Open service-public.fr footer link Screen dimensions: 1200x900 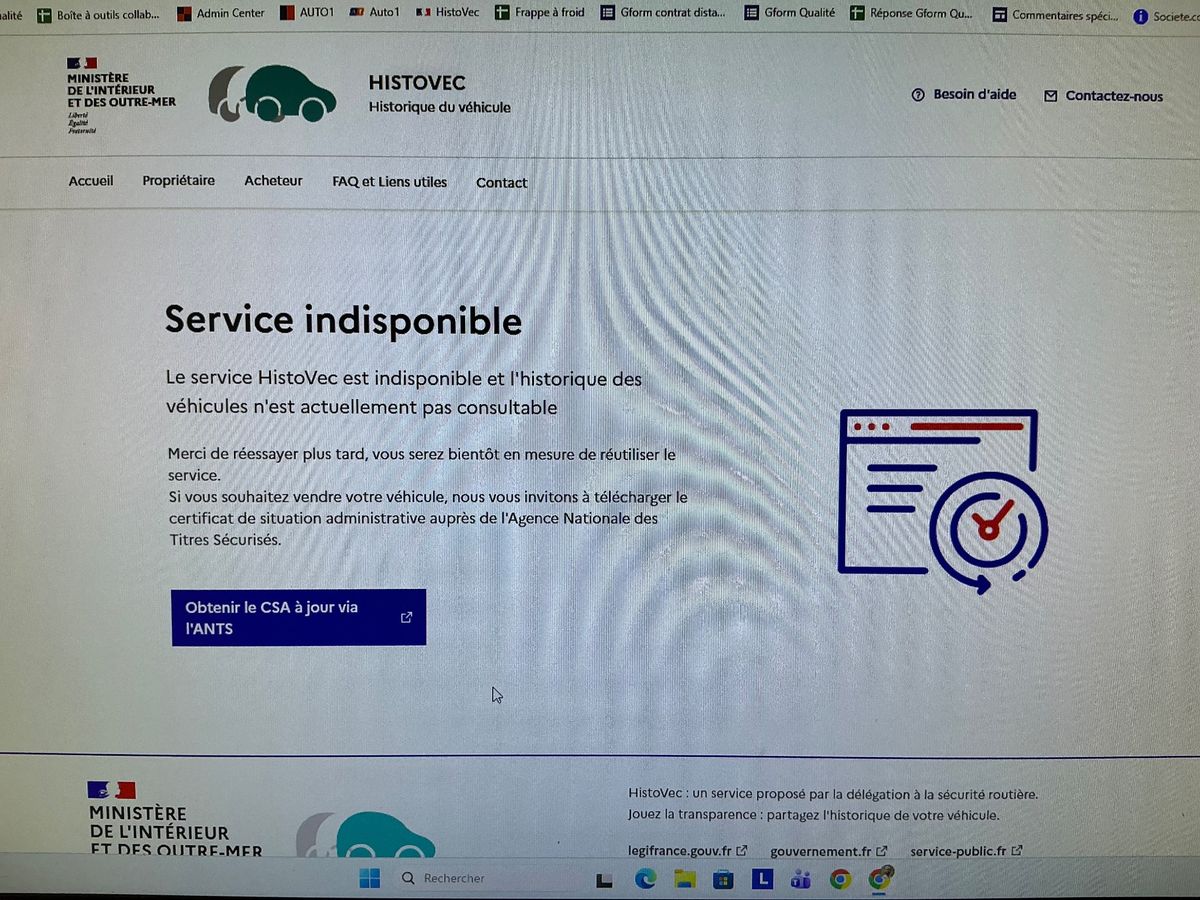pyautogui.click(x=966, y=851)
